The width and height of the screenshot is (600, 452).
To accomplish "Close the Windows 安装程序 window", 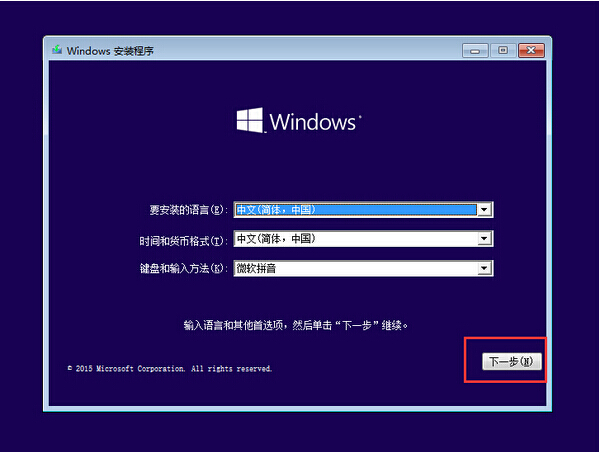I will (530, 50).
